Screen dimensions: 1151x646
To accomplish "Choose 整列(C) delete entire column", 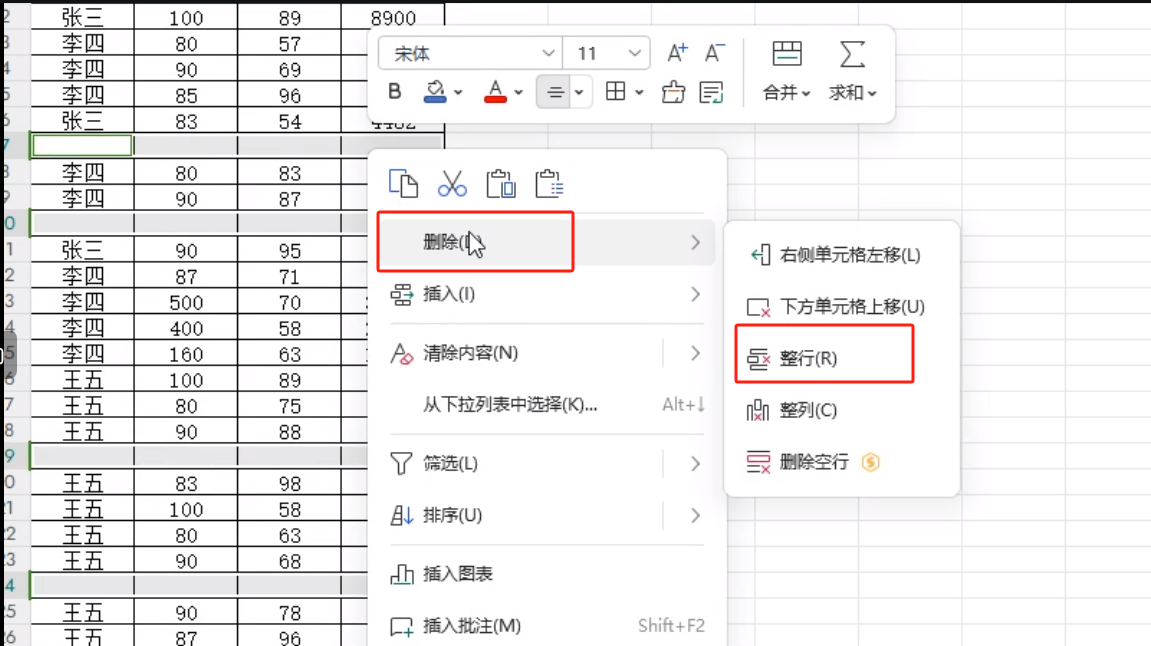I will point(841,410).
